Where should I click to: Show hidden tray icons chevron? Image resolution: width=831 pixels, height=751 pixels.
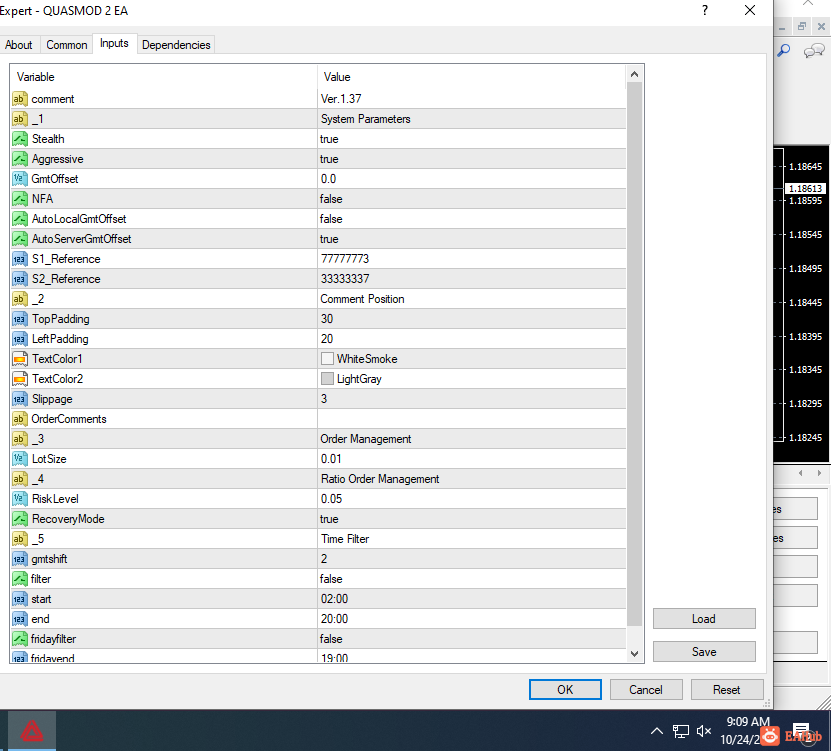click(x=657, y=731)
